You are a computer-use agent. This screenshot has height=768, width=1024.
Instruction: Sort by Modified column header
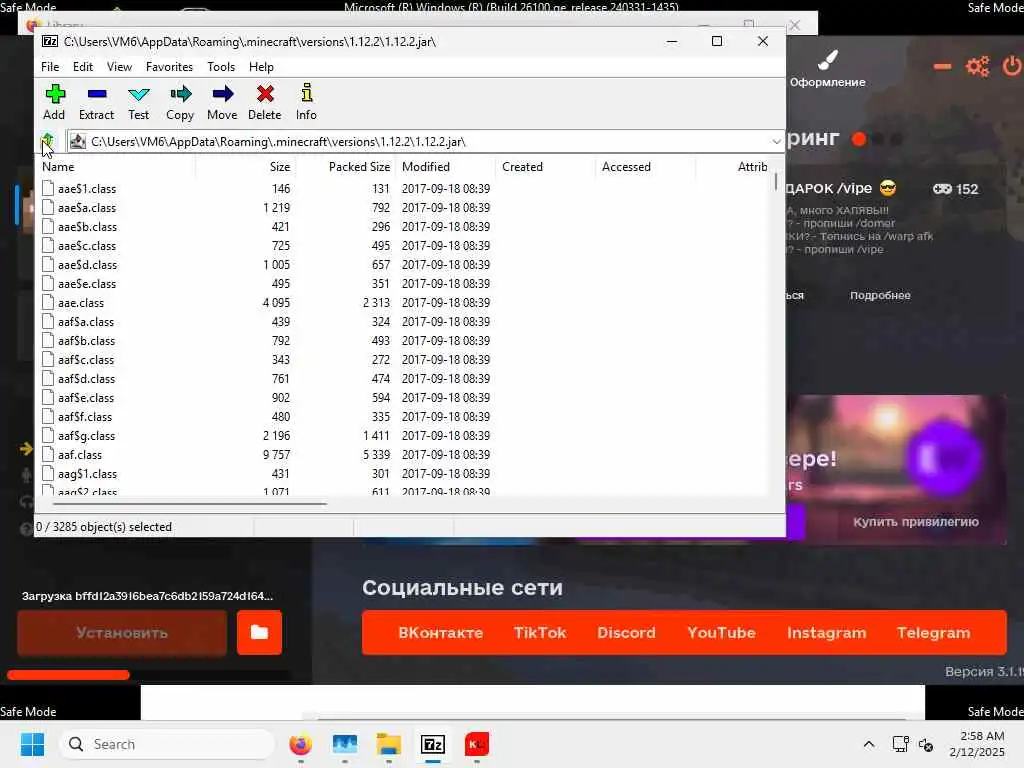445,167
